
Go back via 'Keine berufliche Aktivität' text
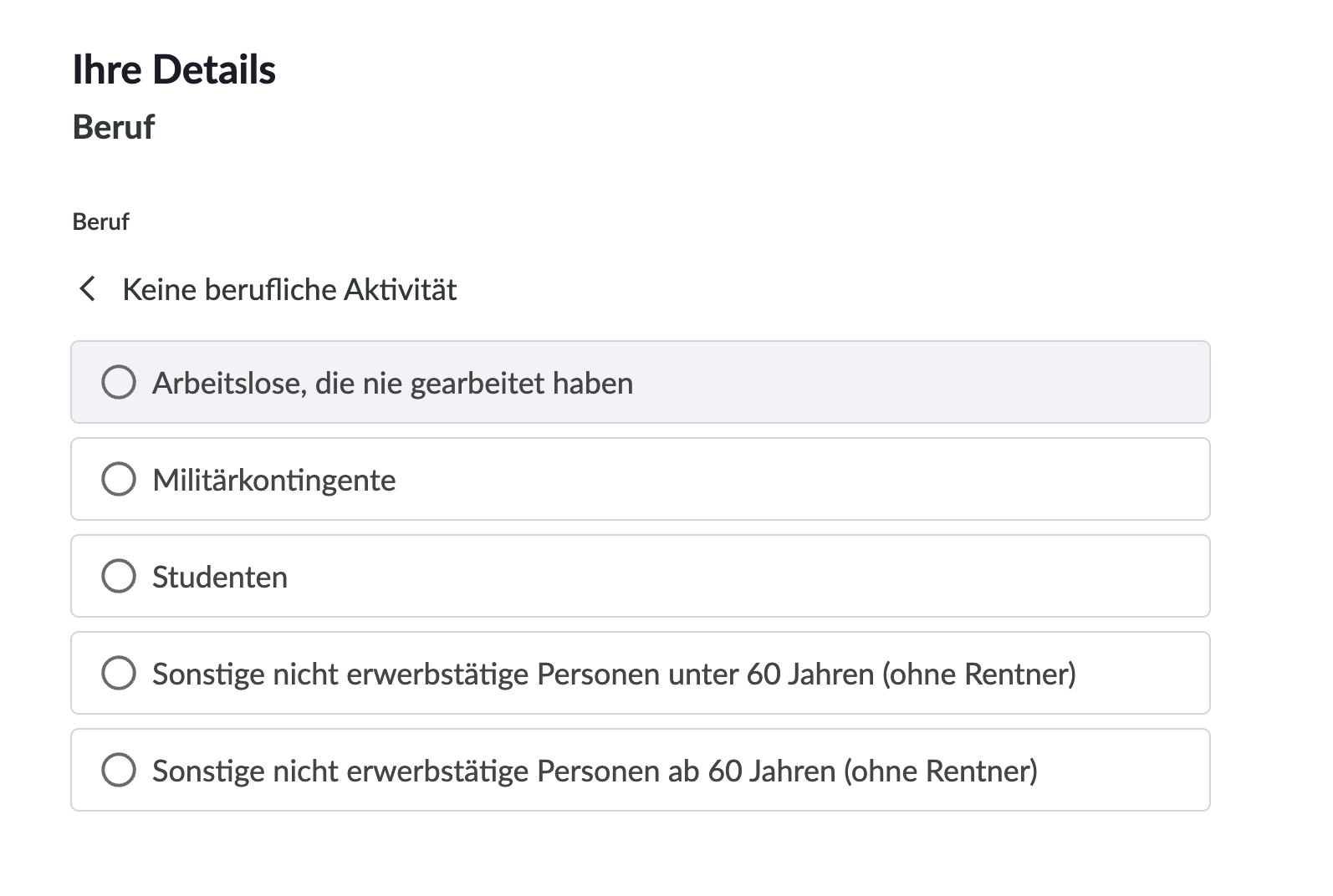[289, 289]
